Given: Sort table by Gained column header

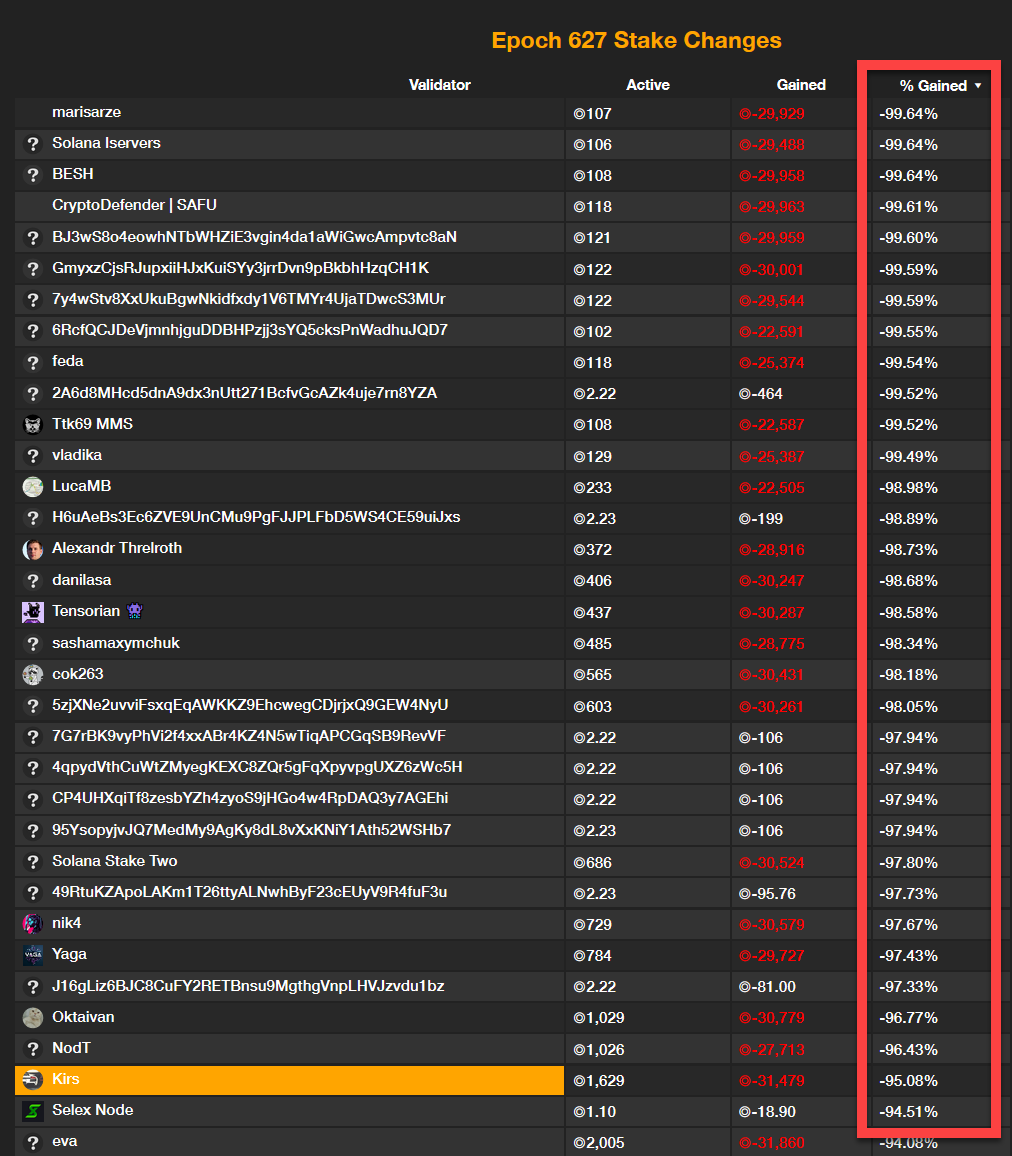Looking at the screenshot, I should (801, 85).
